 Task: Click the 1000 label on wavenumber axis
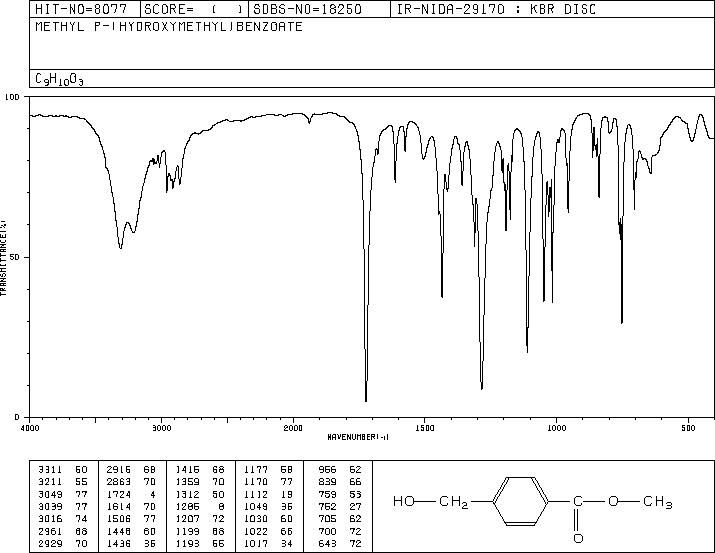click(556, 428)
